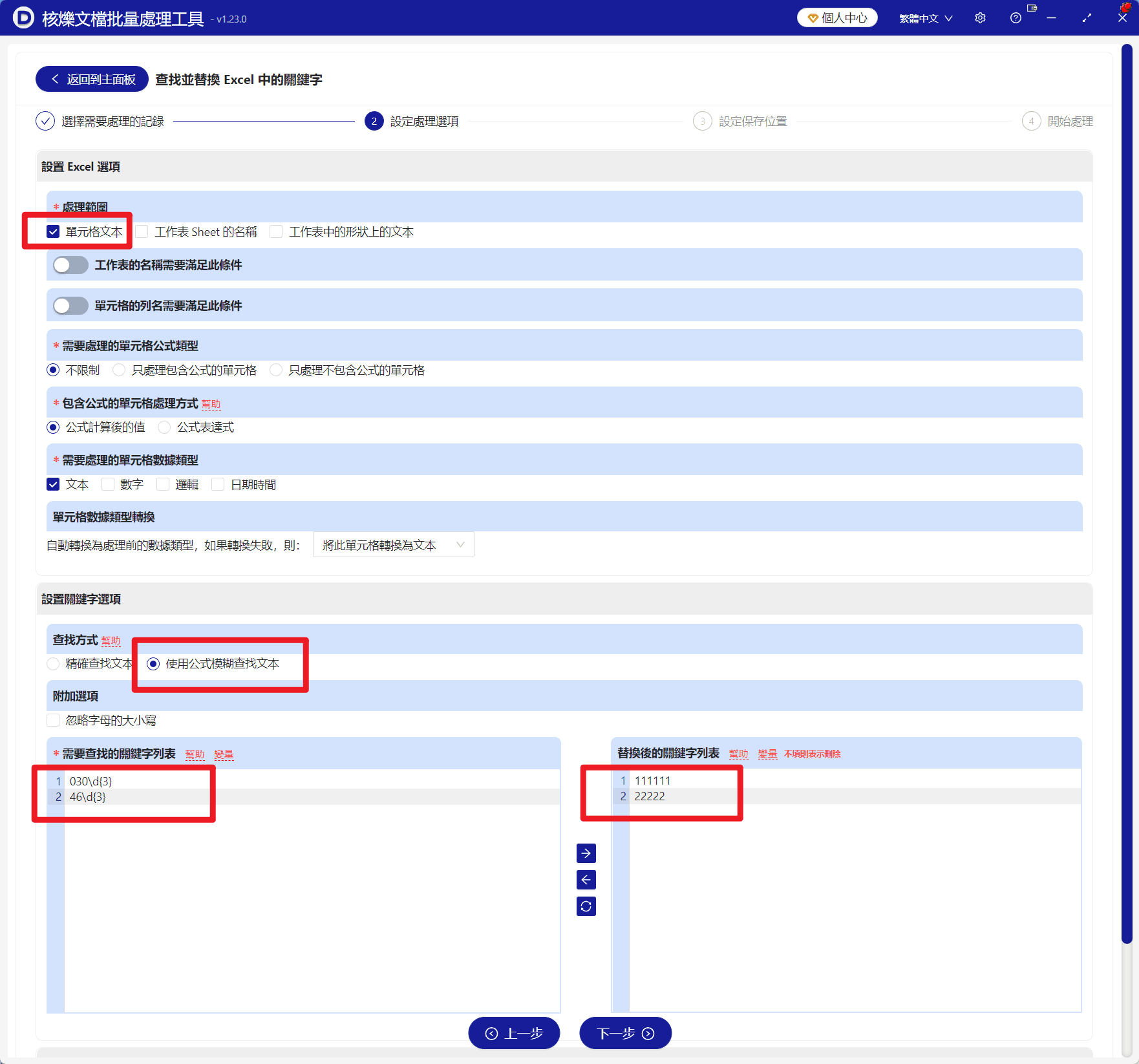Select 只處理包含公式的單元格 radio
1139x1064 pixels.
pos(119,370)
